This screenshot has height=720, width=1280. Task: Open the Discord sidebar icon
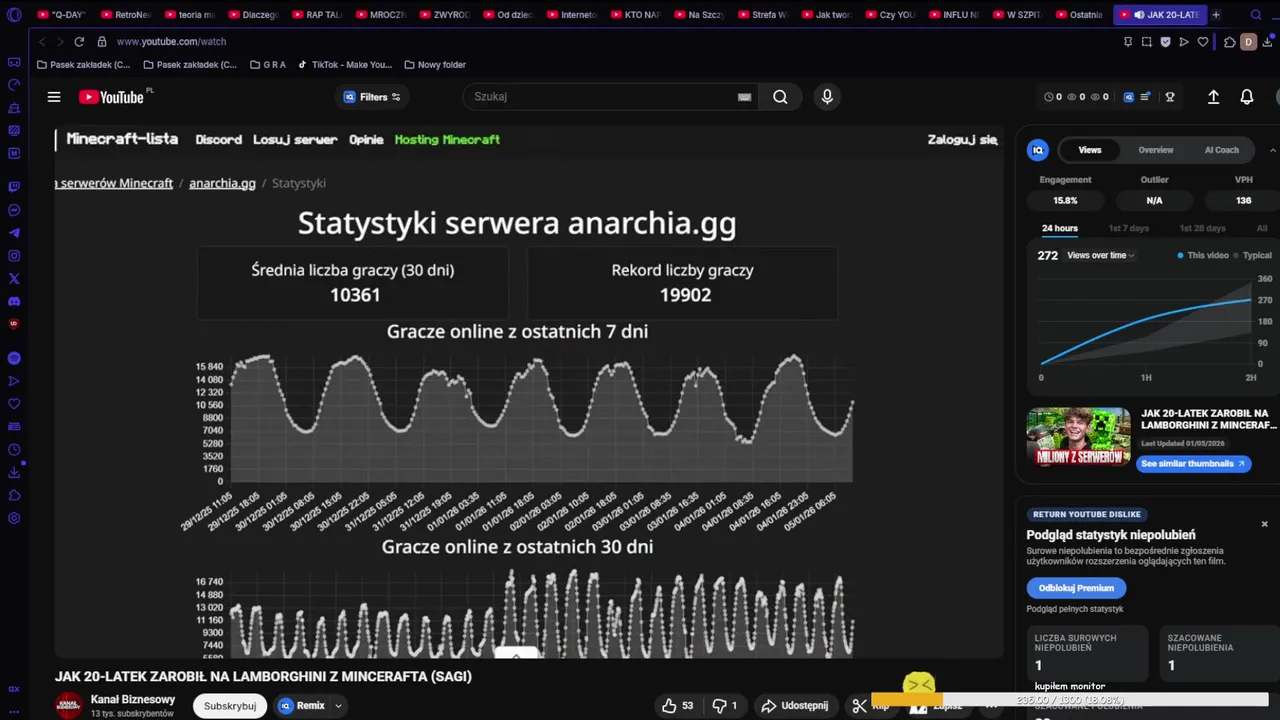tap(14, 301)
